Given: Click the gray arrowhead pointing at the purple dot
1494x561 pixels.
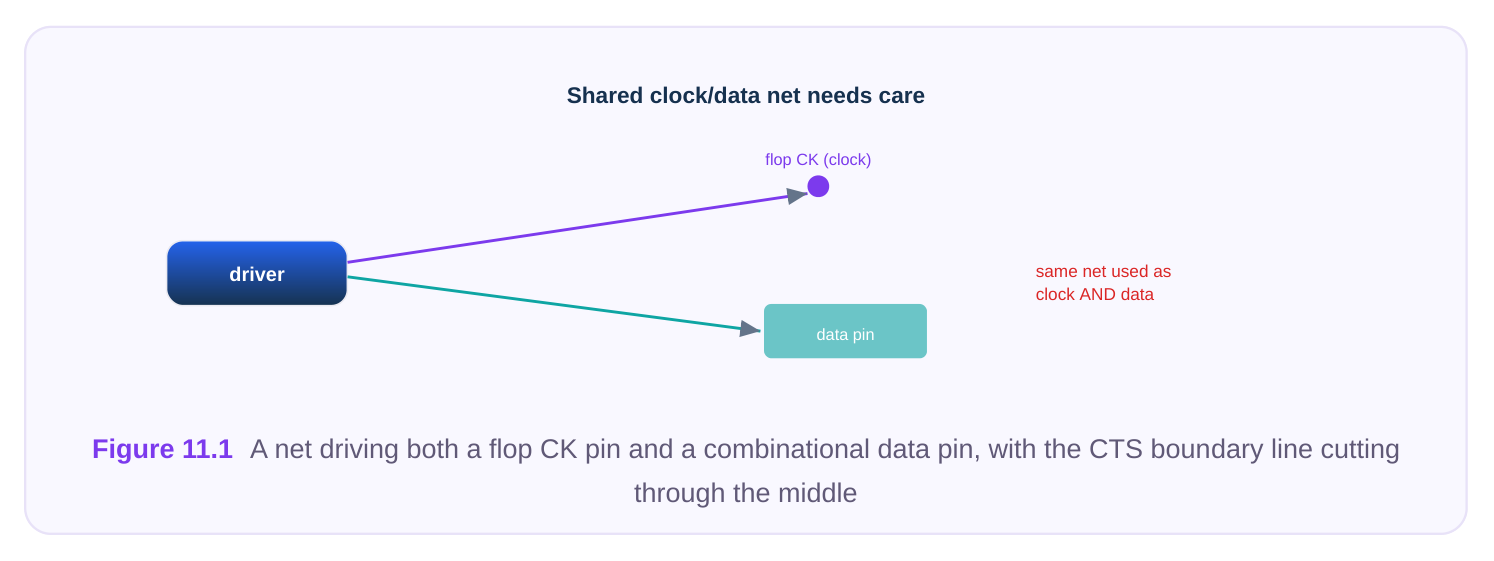Looking at the screenshot, I should (x=797, y=196).
